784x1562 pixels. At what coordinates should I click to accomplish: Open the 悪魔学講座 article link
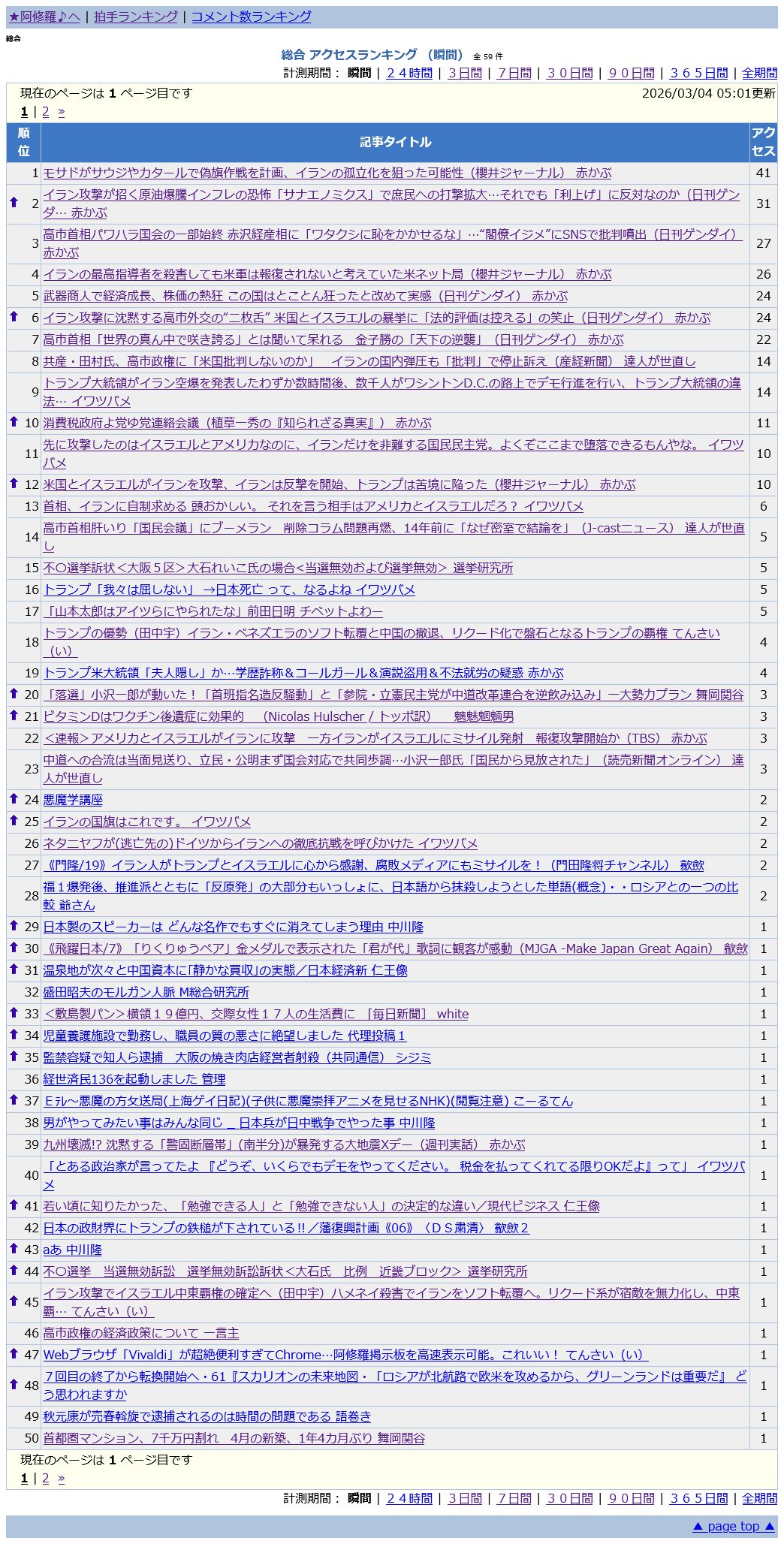(x=73, y=800)
